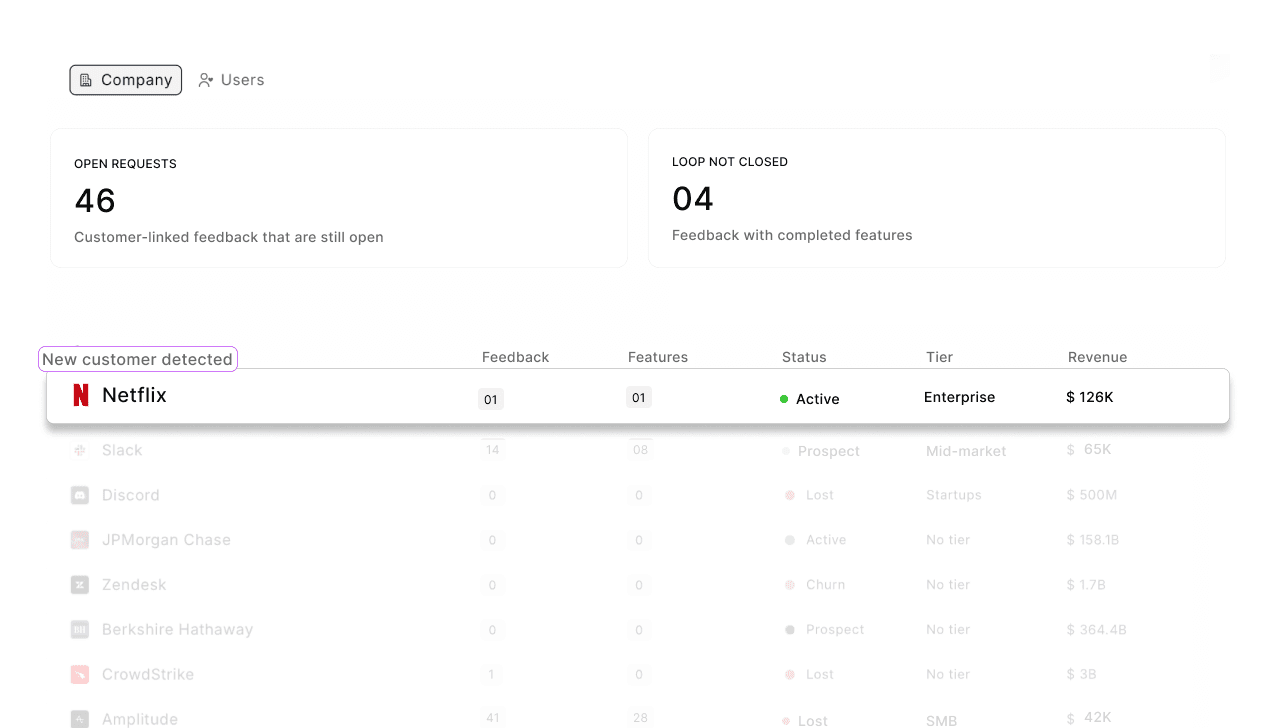Sort by the Tier column header

(x=940, y=357)
